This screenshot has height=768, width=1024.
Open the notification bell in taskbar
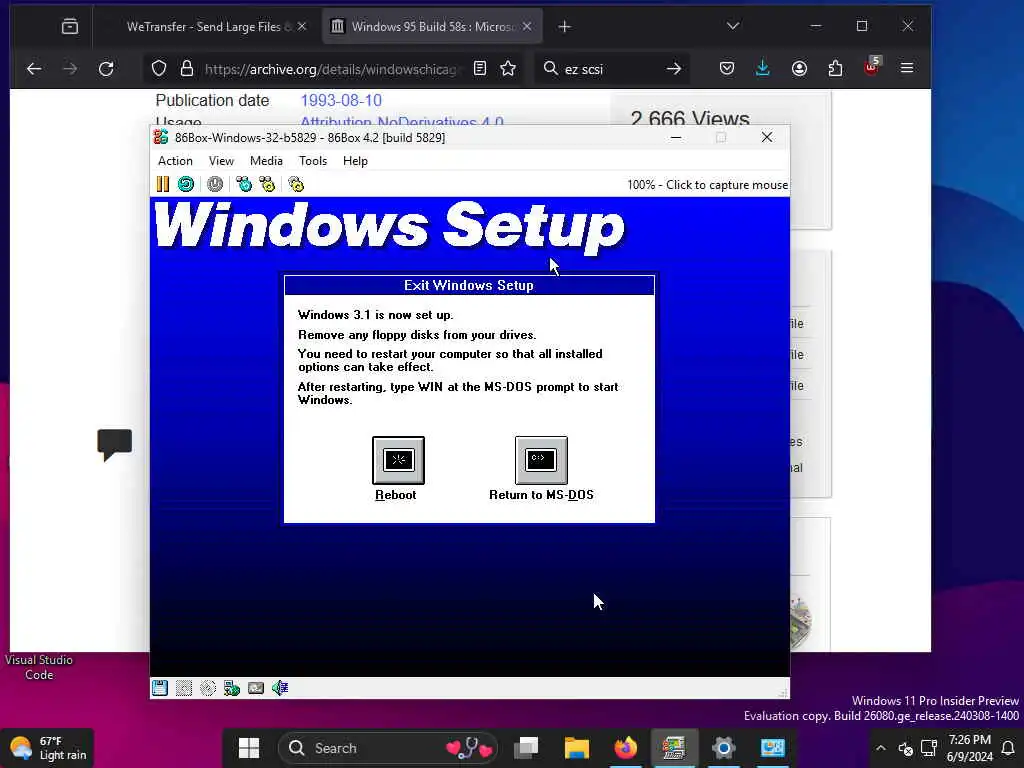tap(1008, 748)
